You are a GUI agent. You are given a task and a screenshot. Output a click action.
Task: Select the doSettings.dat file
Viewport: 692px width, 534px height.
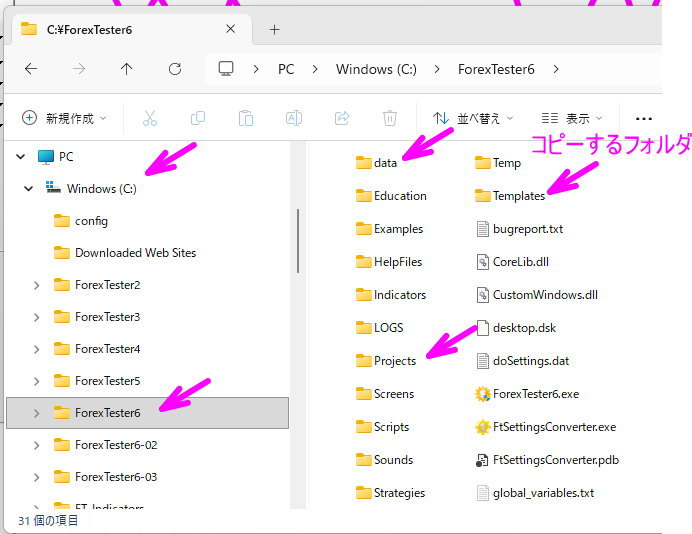[x=523, y=361]
